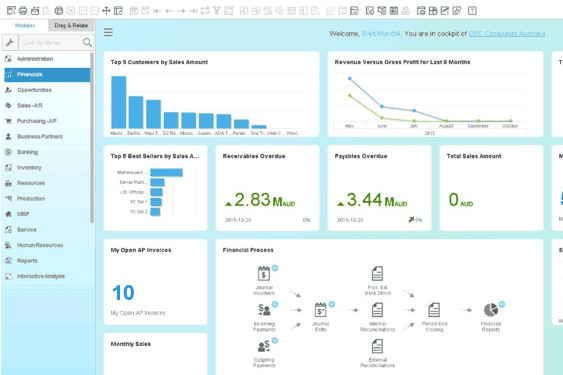The width and height of the screenshot is (563, 375).
Task: Select the Modules tab
Action: [25, 26]
